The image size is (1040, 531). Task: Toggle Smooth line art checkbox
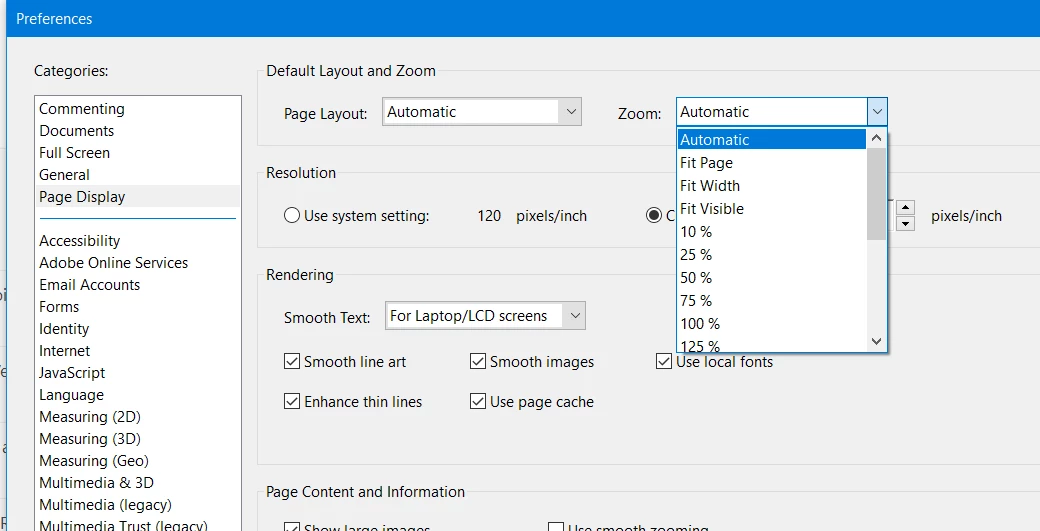pyautogui.click(x=292, y=361)
